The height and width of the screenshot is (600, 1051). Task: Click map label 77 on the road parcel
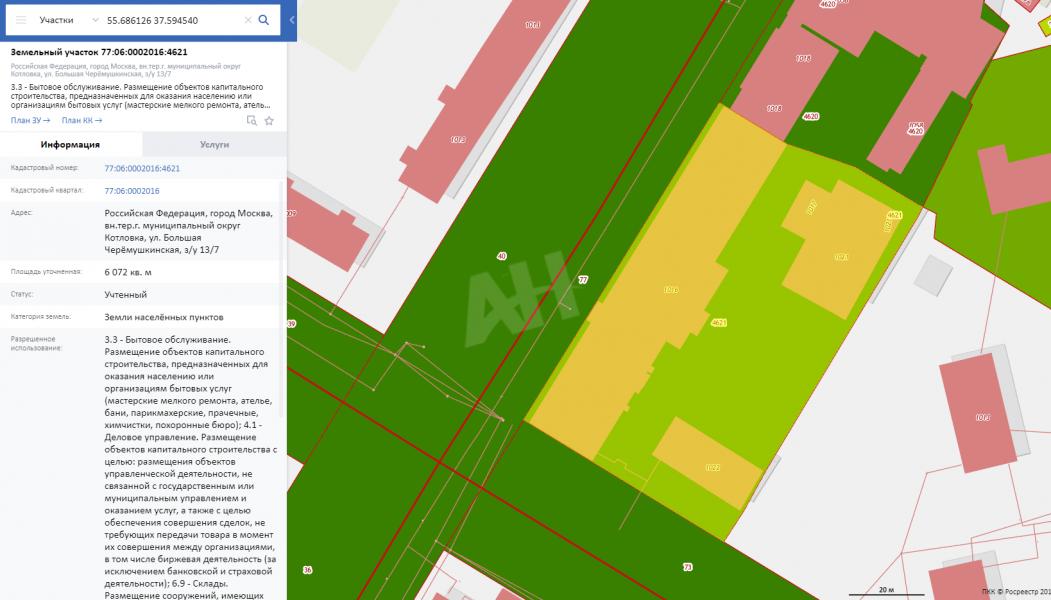point(583,280)
